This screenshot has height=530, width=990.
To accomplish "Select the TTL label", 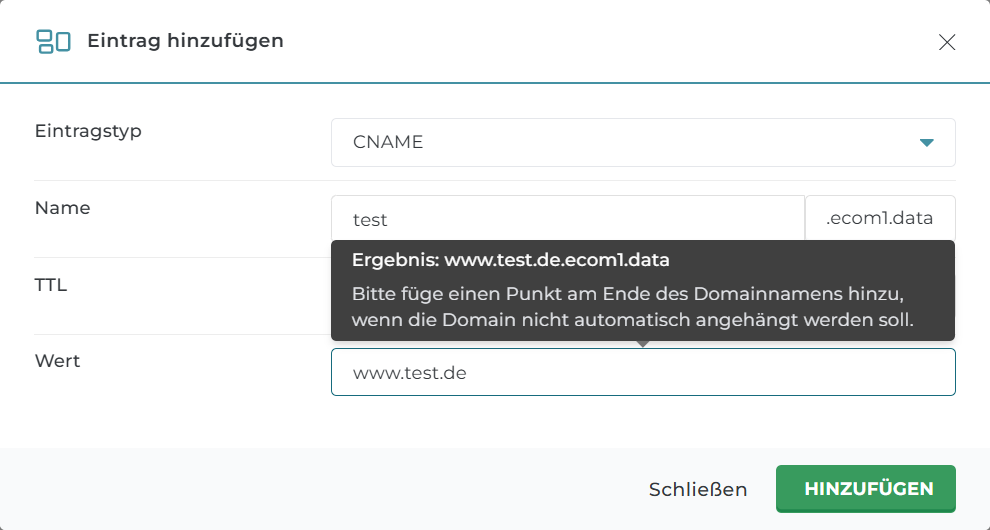I will pos(51,285).
